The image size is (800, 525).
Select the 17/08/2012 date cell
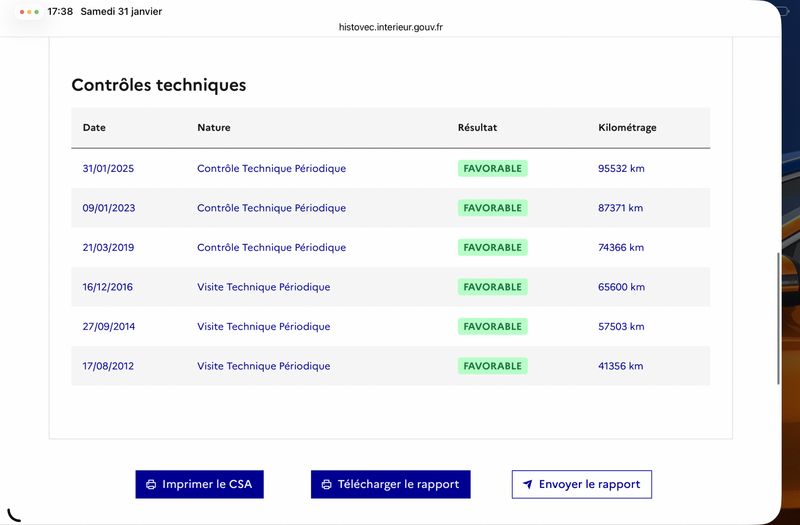tap(108, 366)
